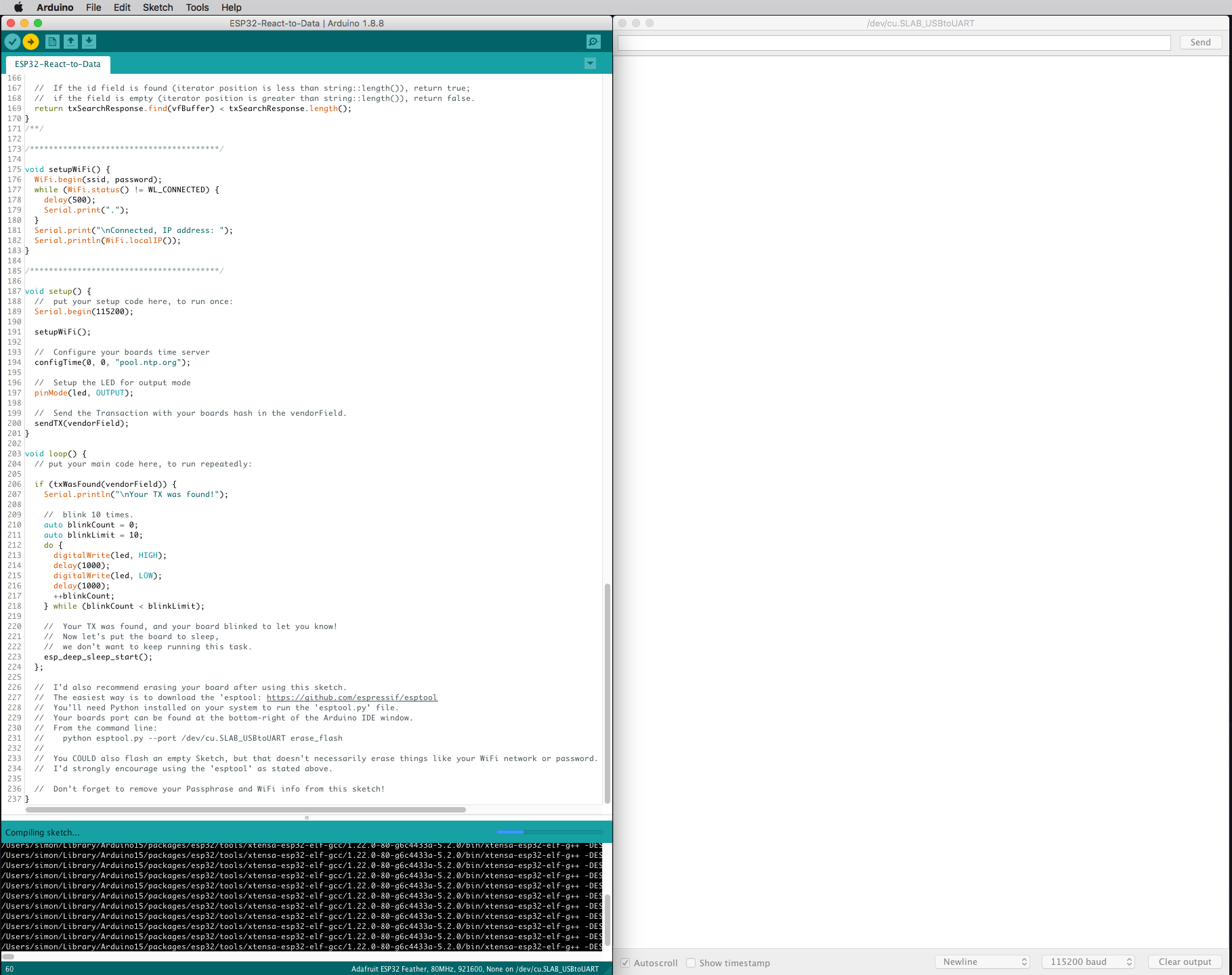Open the Sketch menu
This screenshot has height=975, width=1232.
pyautogui.click(x=158, y=7)
